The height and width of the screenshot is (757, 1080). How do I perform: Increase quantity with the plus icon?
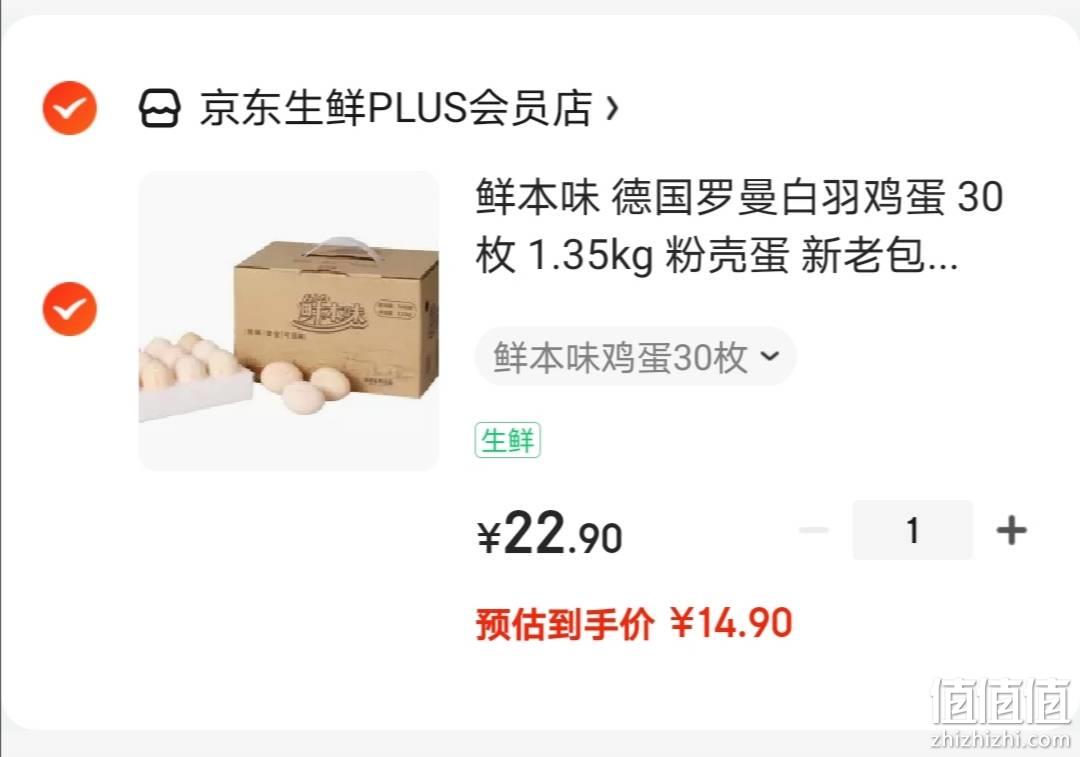1011,530
